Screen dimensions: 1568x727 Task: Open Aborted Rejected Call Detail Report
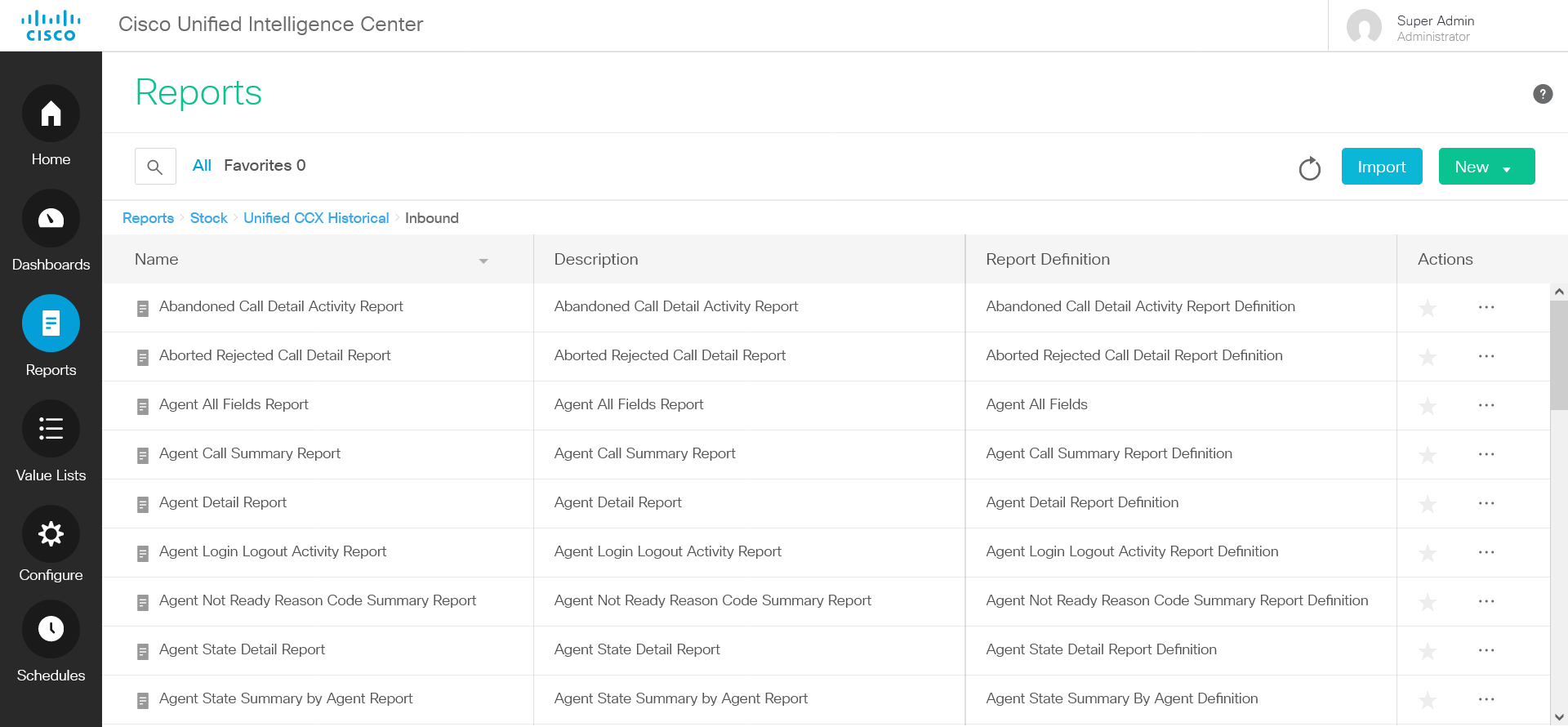point(274,355)
